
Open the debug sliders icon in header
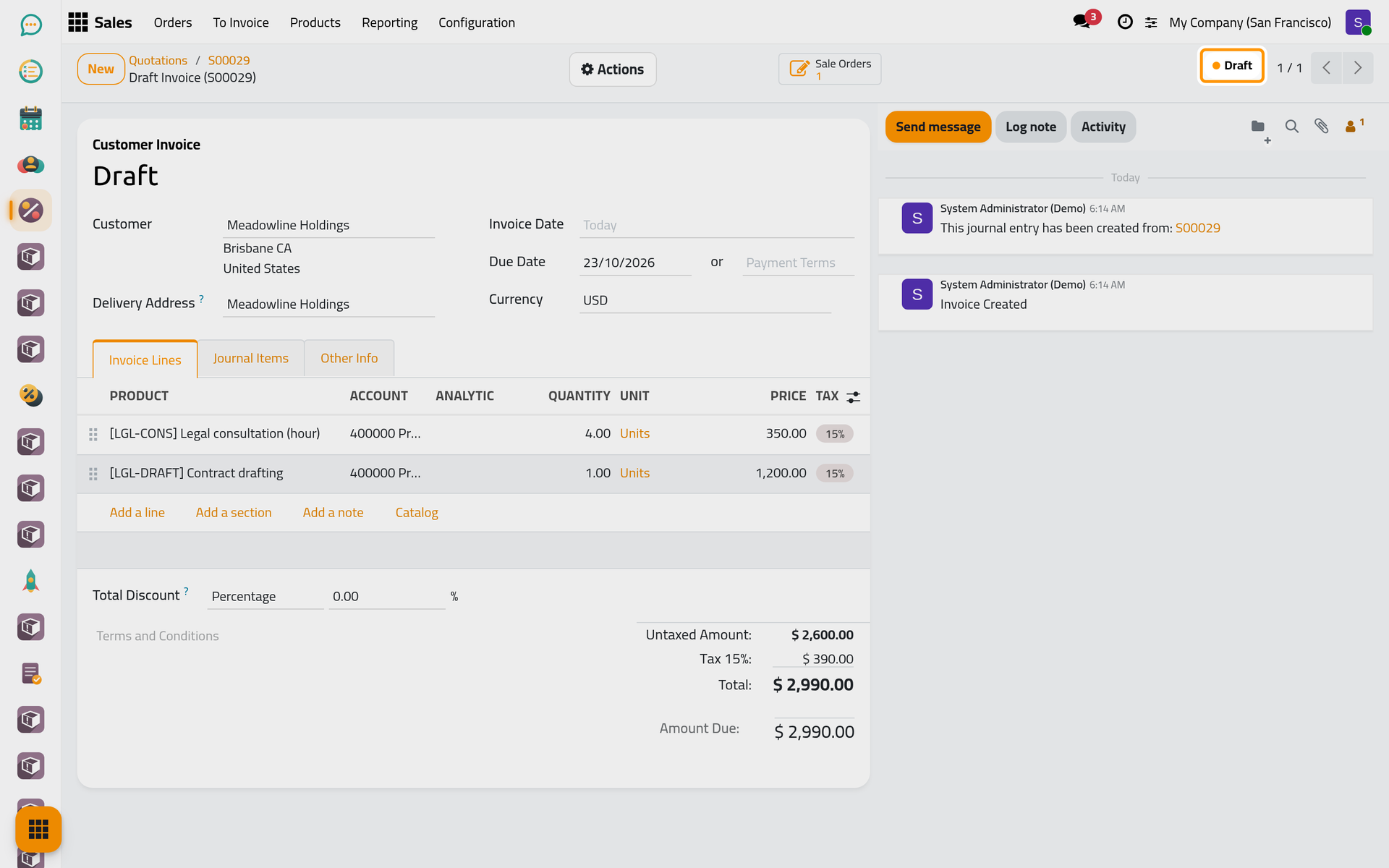[1151, 22]
